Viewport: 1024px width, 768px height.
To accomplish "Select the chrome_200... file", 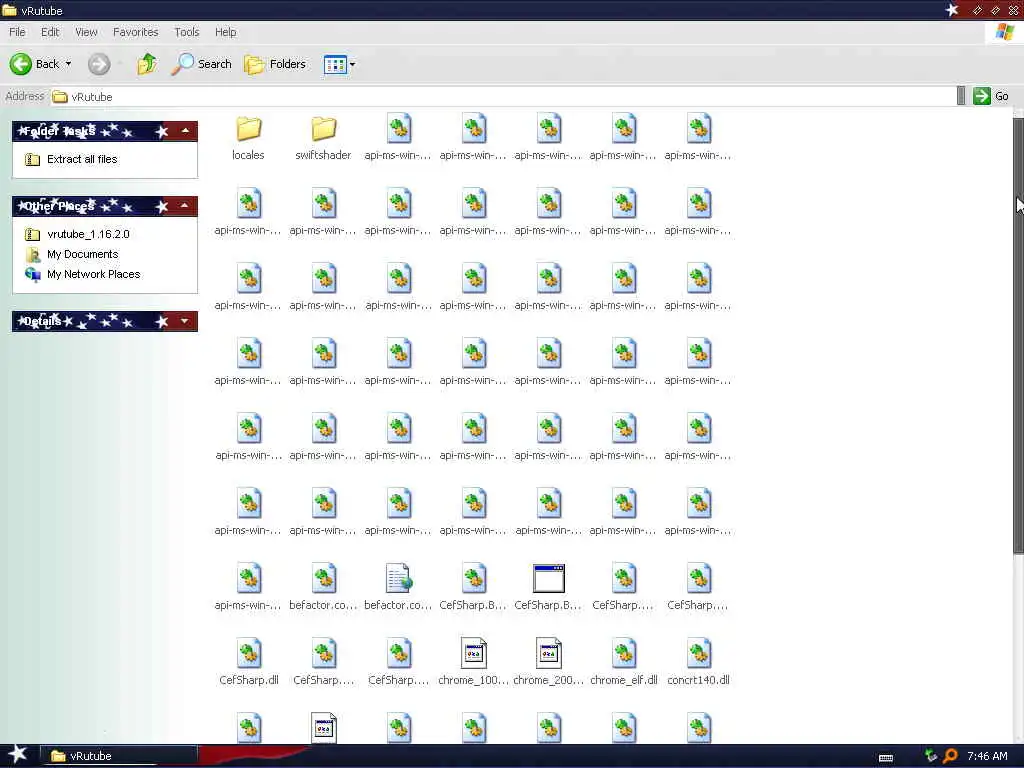I will coord(549,661).
